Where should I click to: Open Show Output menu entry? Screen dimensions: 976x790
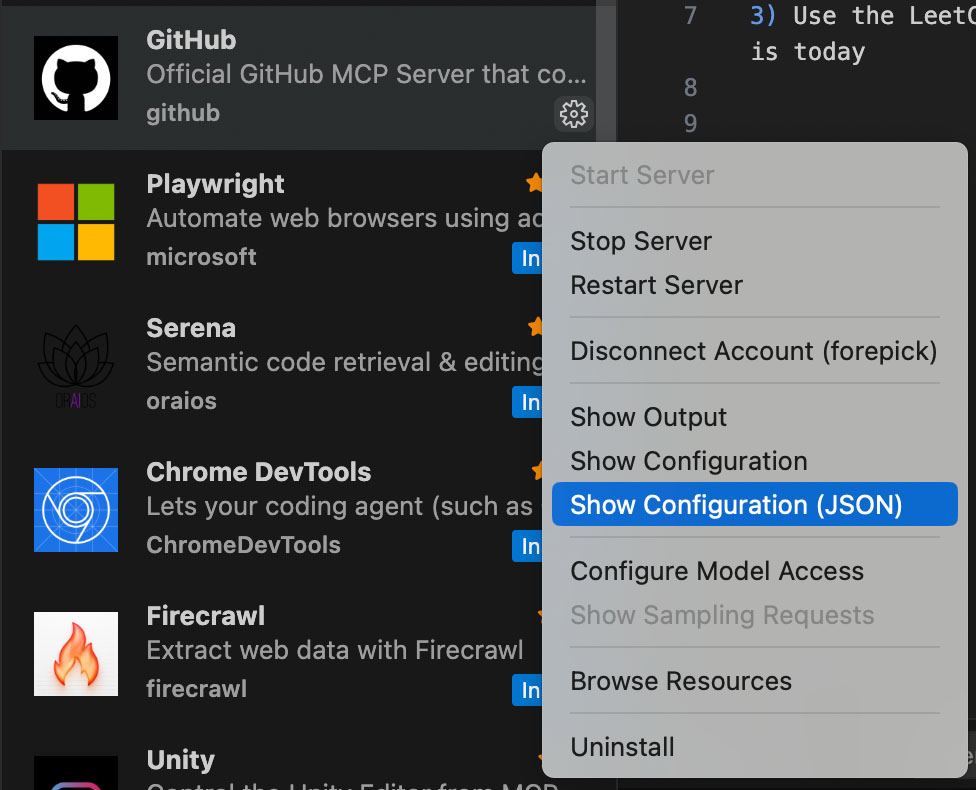tap(648, 417)
